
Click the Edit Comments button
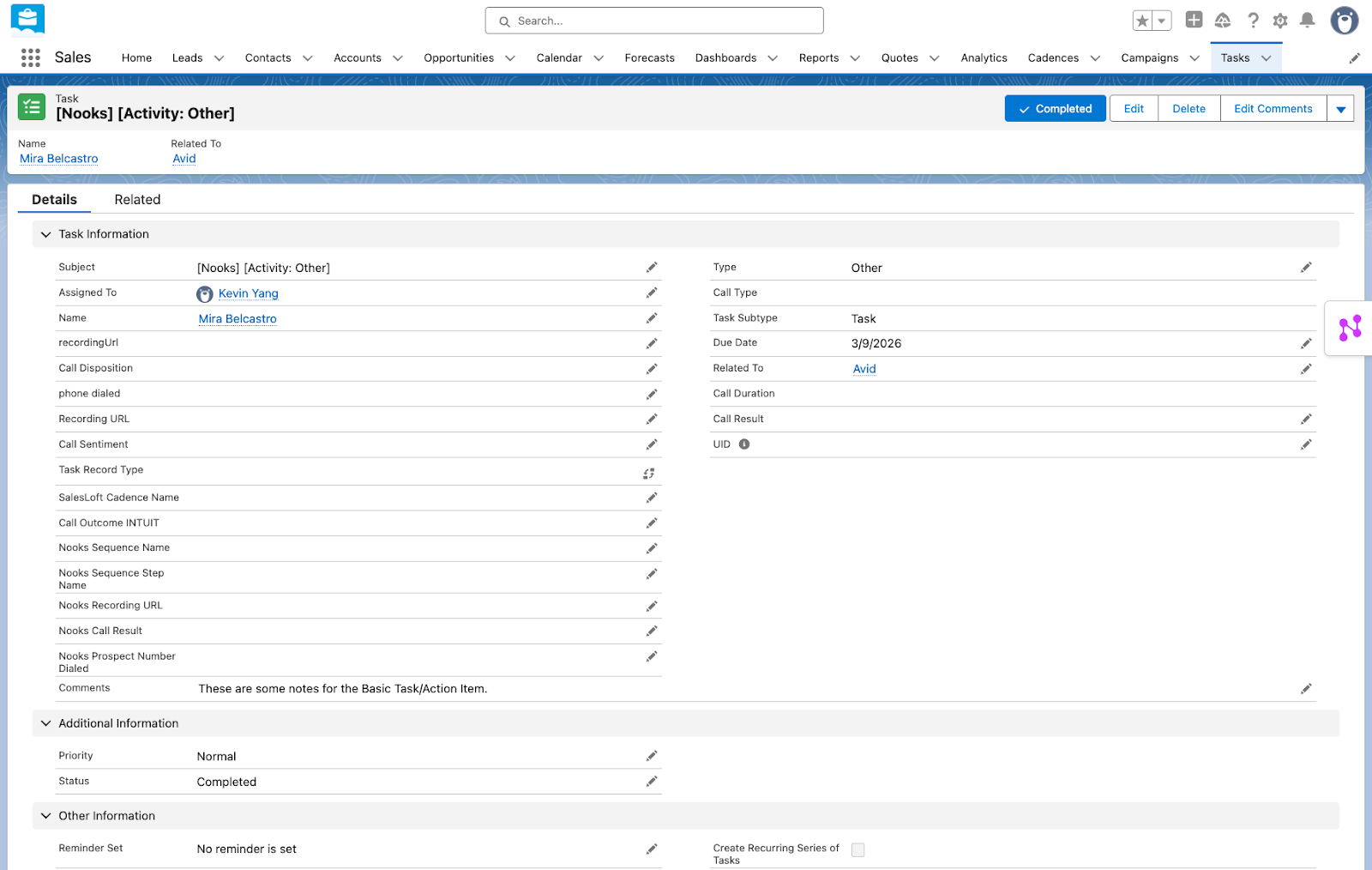(x=1273, y=109)
